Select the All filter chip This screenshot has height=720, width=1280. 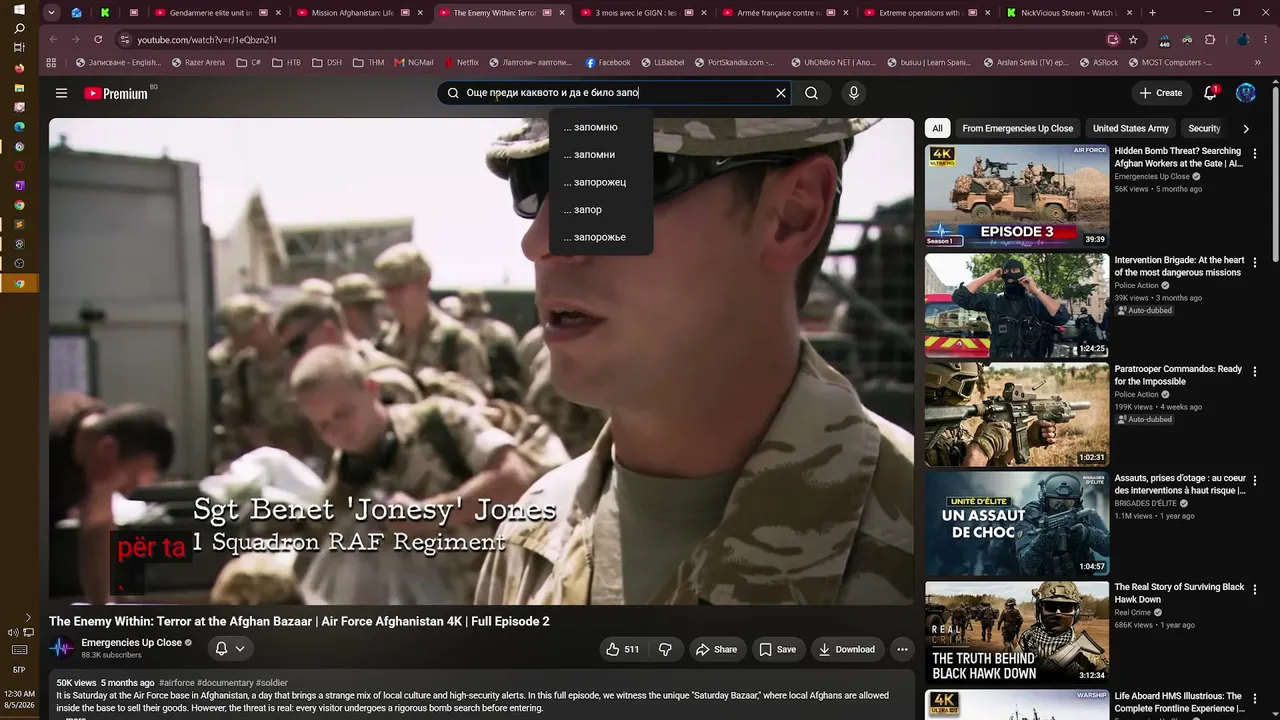[x=937, y=128]
